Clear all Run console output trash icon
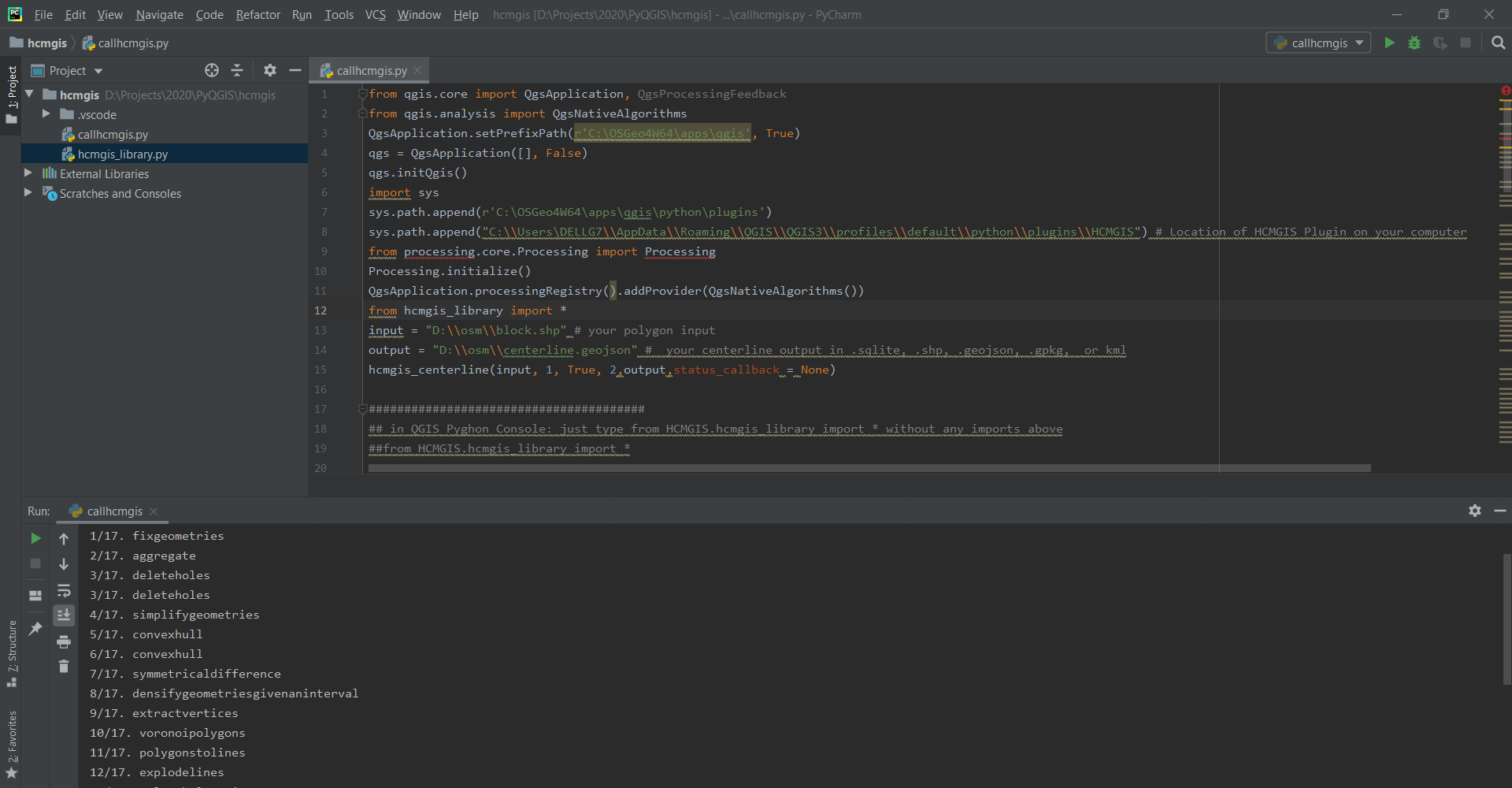This screenshot has height=788, width=1512. click(x=64, y=667)
